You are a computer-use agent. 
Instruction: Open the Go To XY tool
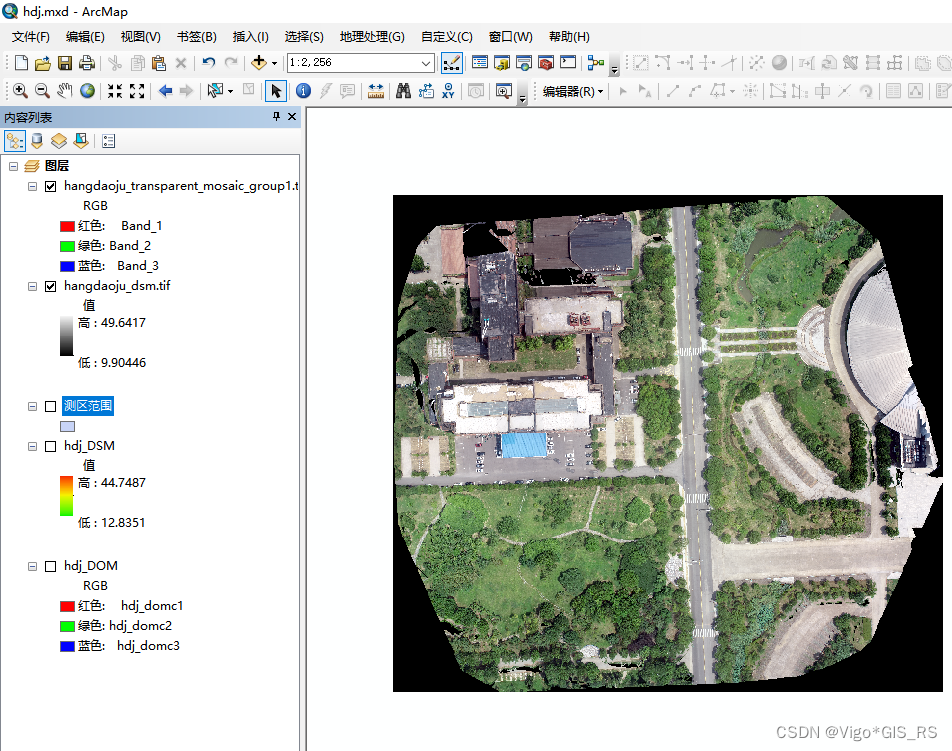[x=448, y=91]
